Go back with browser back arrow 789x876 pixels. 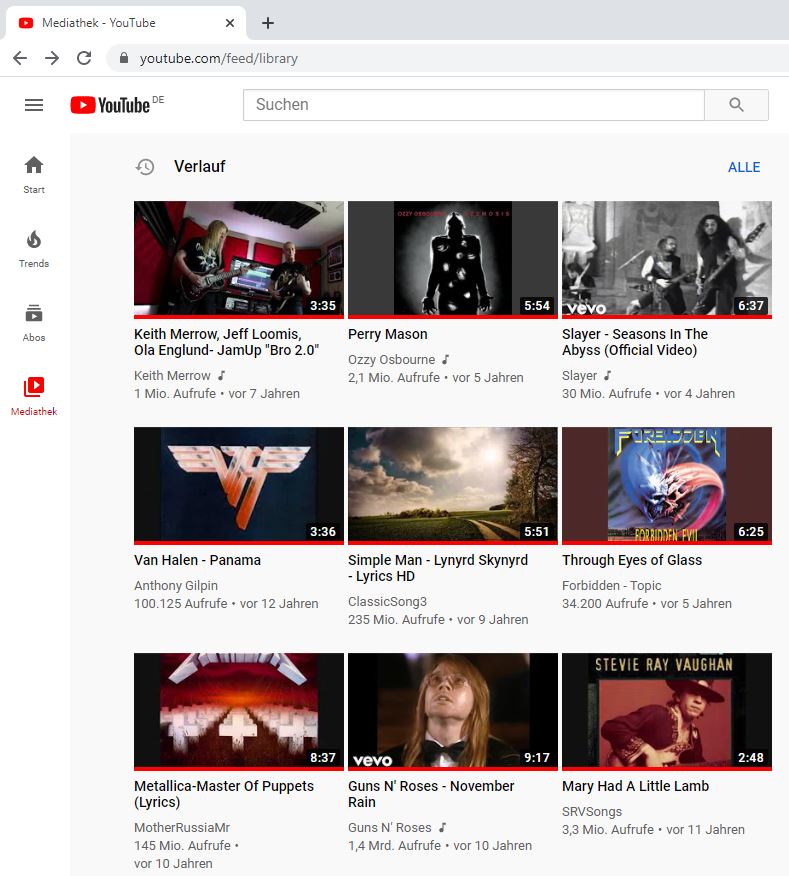coord(20,58)
